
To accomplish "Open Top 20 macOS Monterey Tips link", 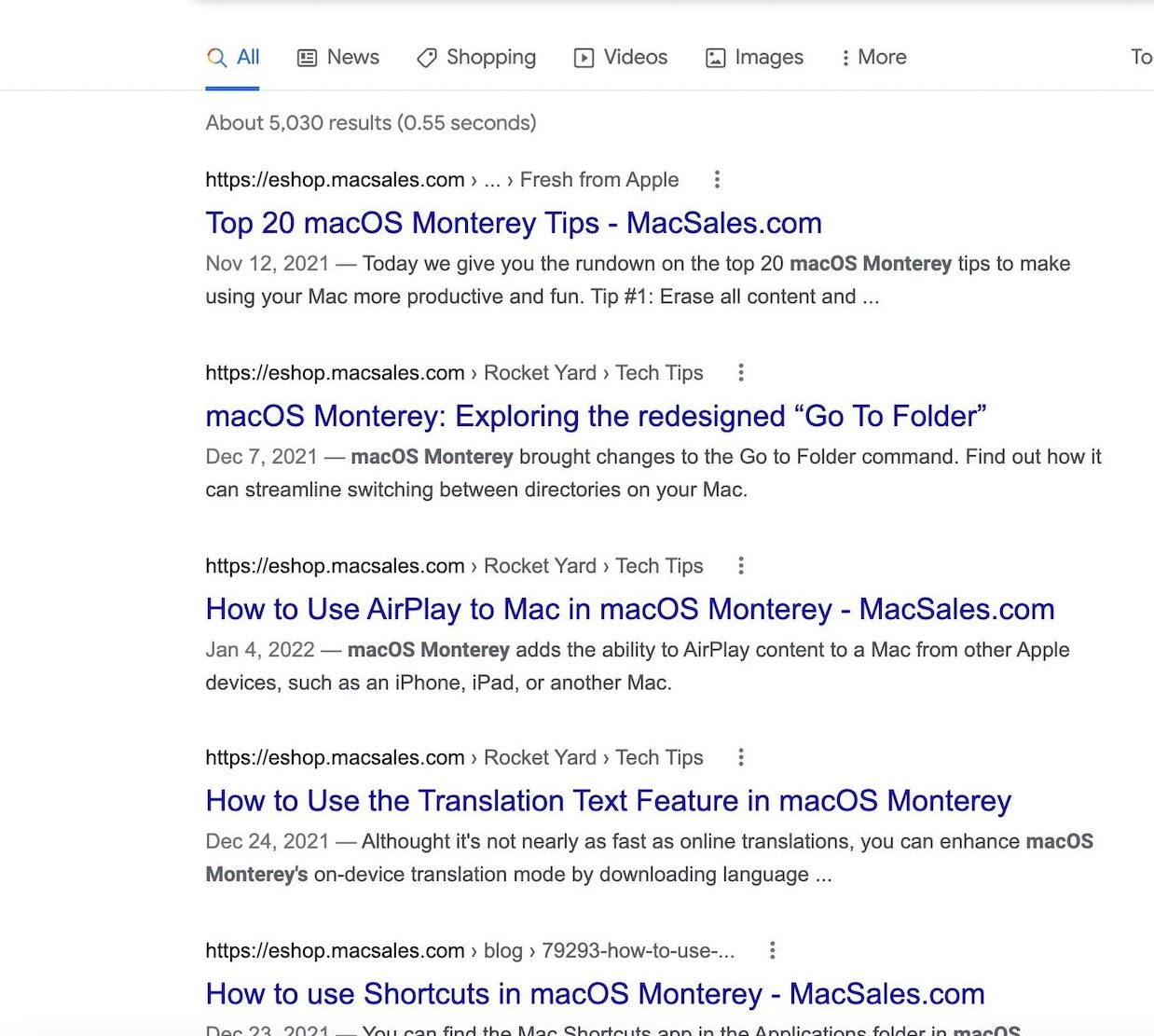I will (513, 224).
